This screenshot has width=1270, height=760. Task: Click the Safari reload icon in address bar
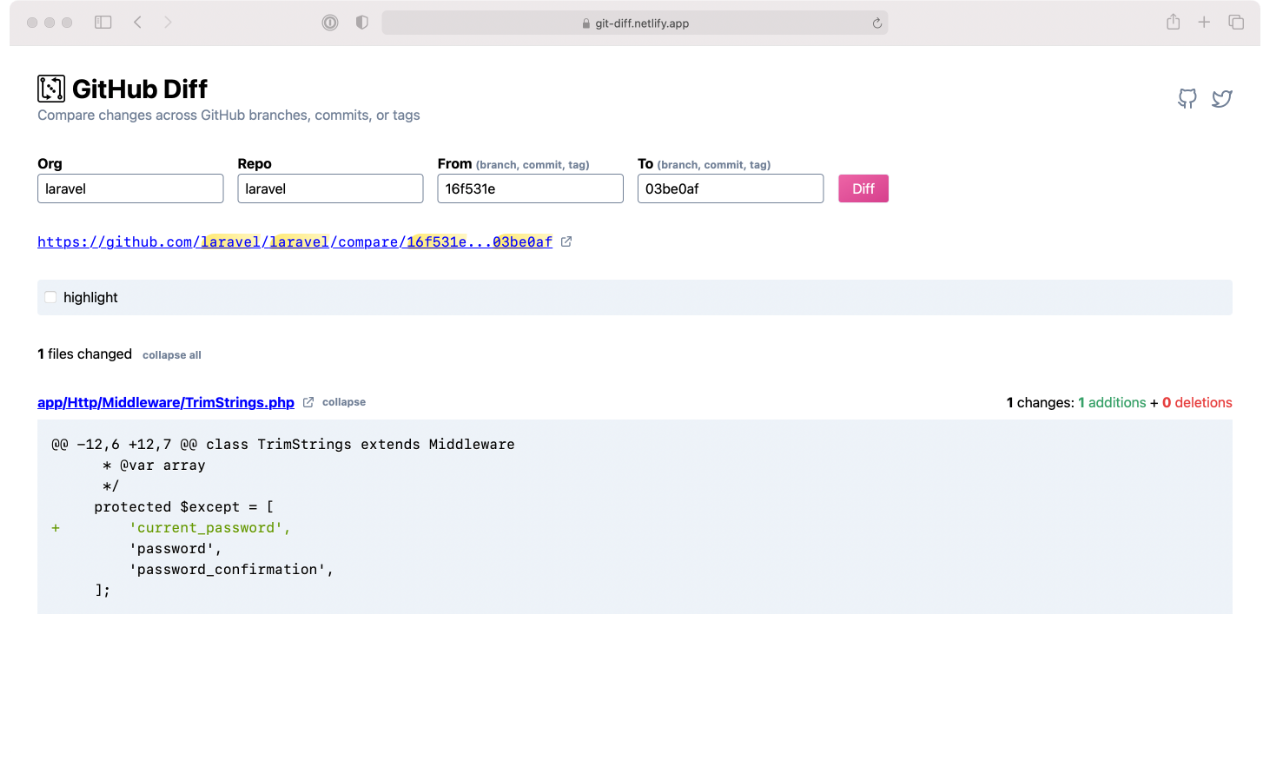875,22
